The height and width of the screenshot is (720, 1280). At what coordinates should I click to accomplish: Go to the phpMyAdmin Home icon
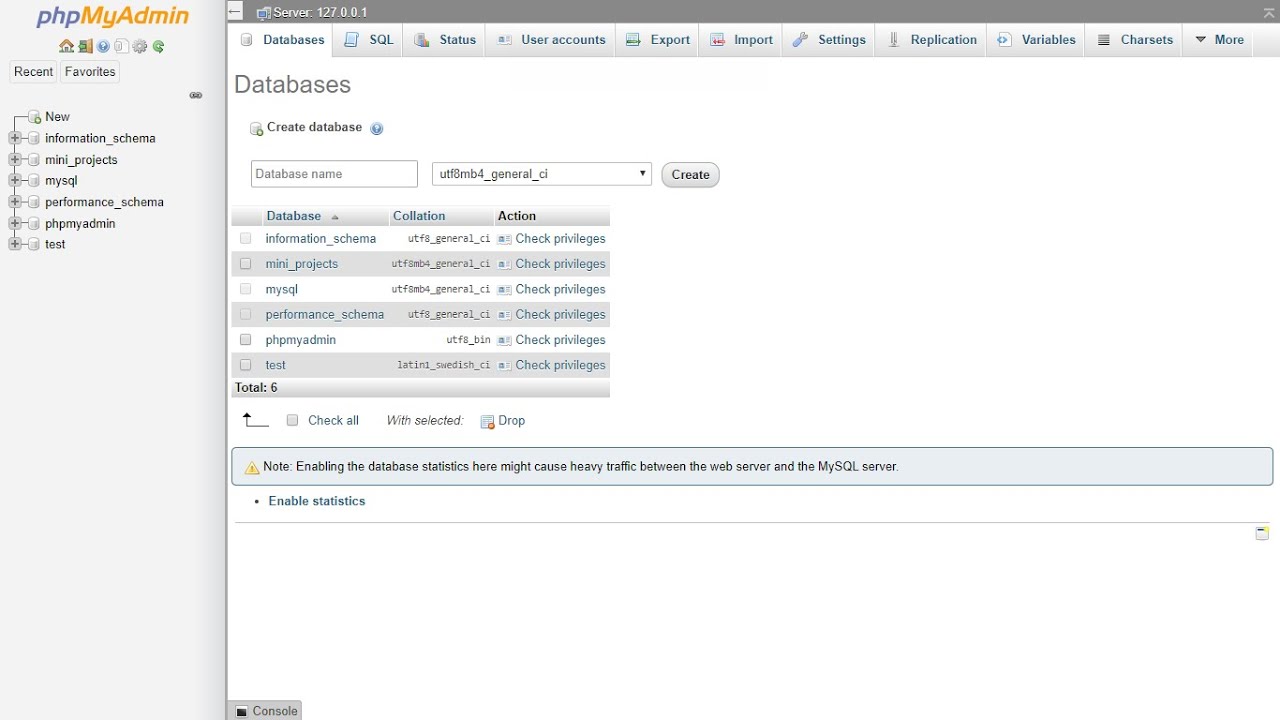[66, 46]
